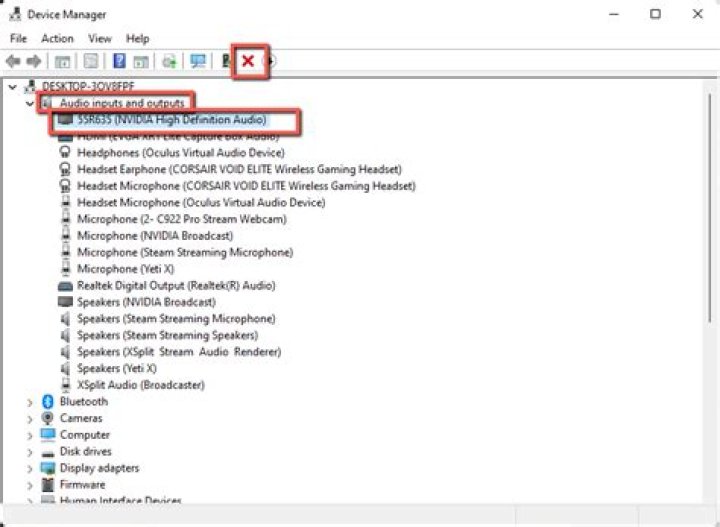The image size is (720, 527).
Task: Select XSplit Audio (Broadcaster) device
Action: tap(141, 385)
